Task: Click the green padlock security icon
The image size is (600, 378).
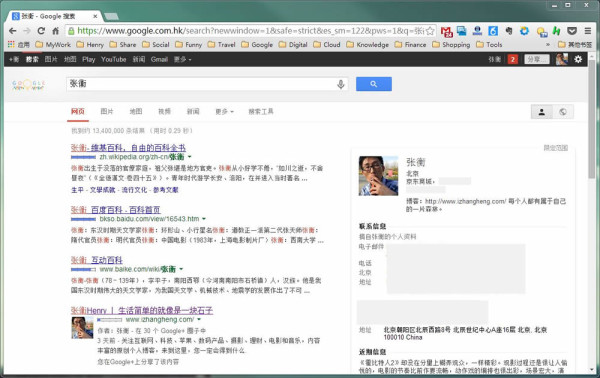Action: click(71, 31)
